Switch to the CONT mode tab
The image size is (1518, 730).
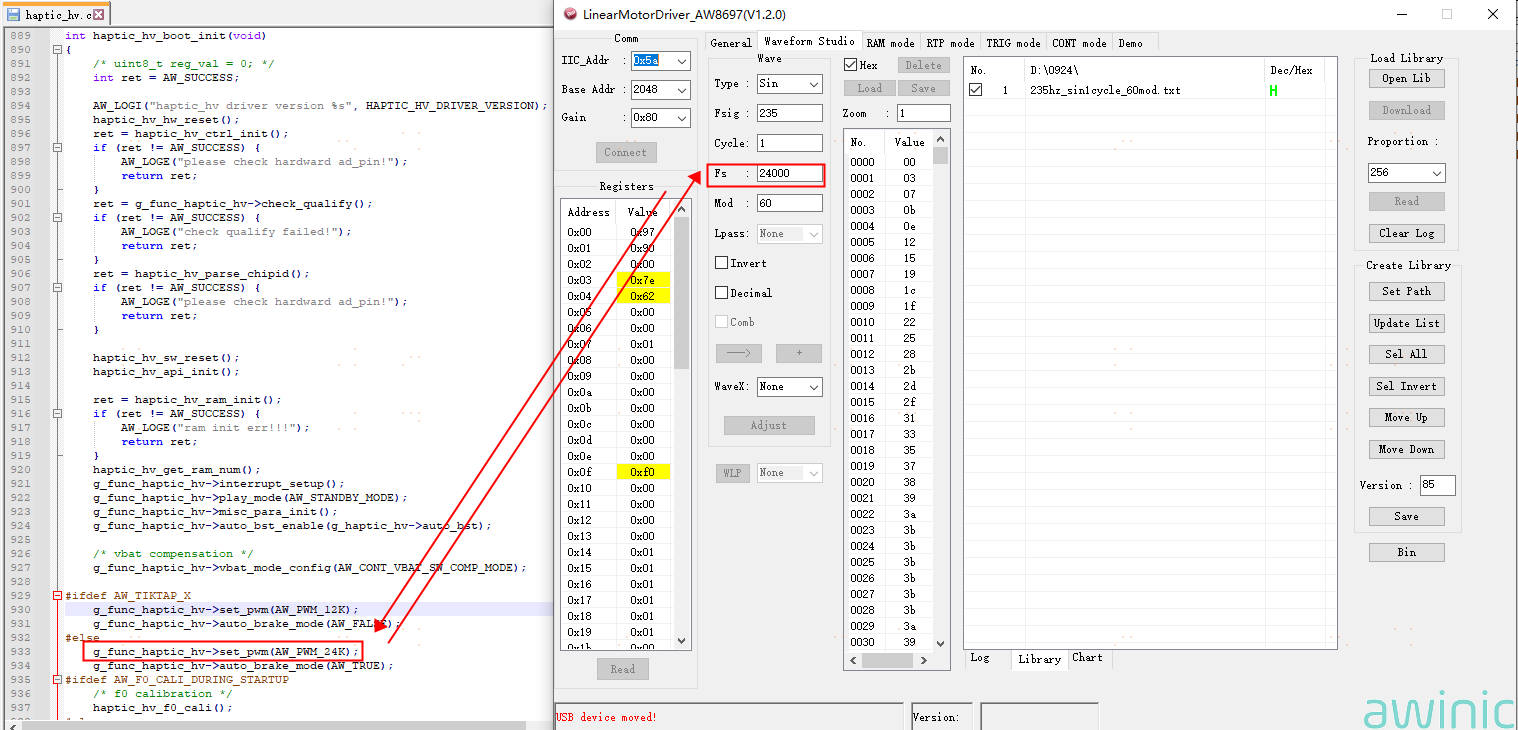(x=1079, y=43)
